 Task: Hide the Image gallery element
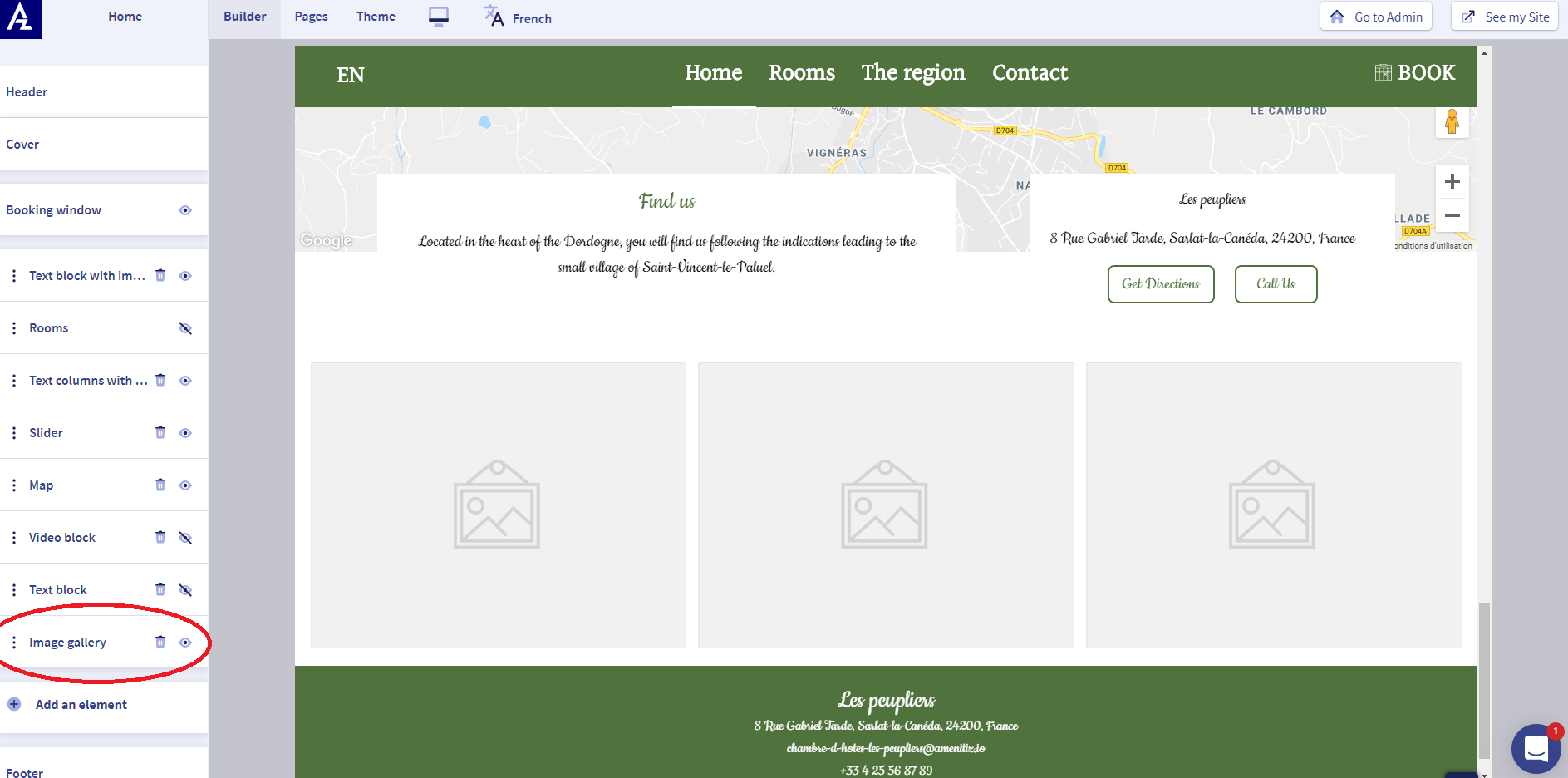[x=185, y=643]
